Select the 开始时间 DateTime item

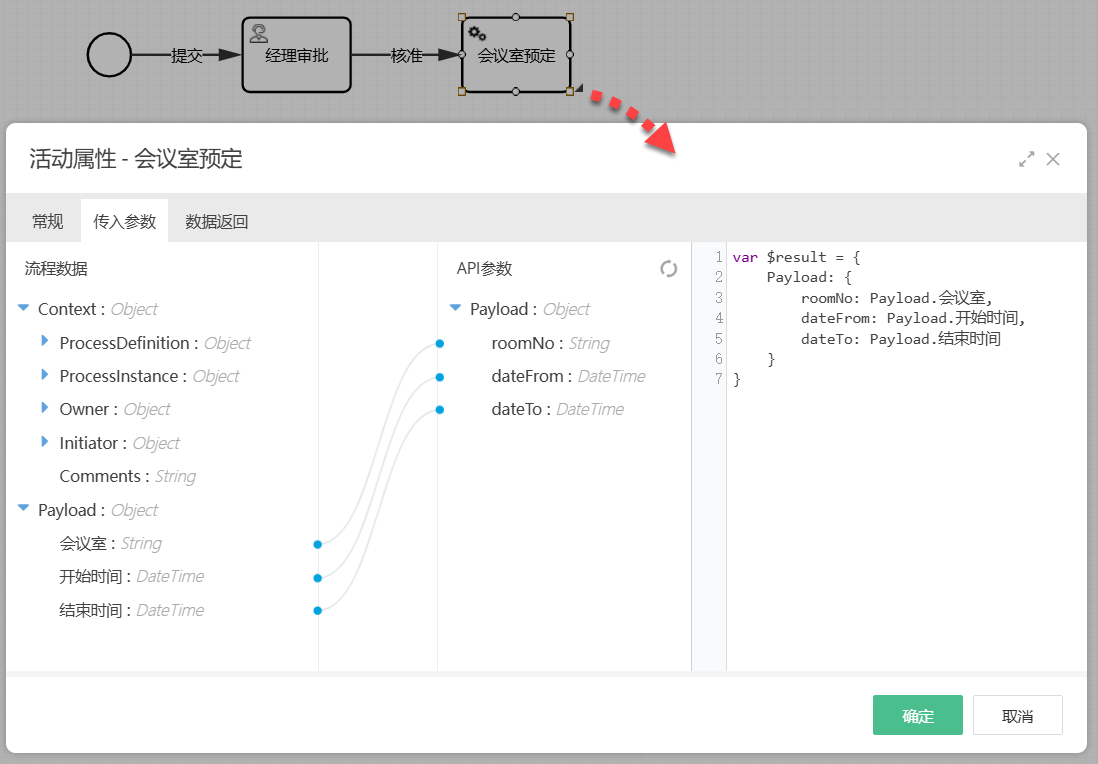click(131, 577)
